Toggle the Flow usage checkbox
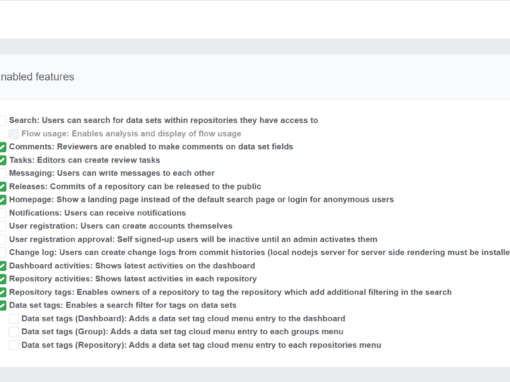 [14, 134]
